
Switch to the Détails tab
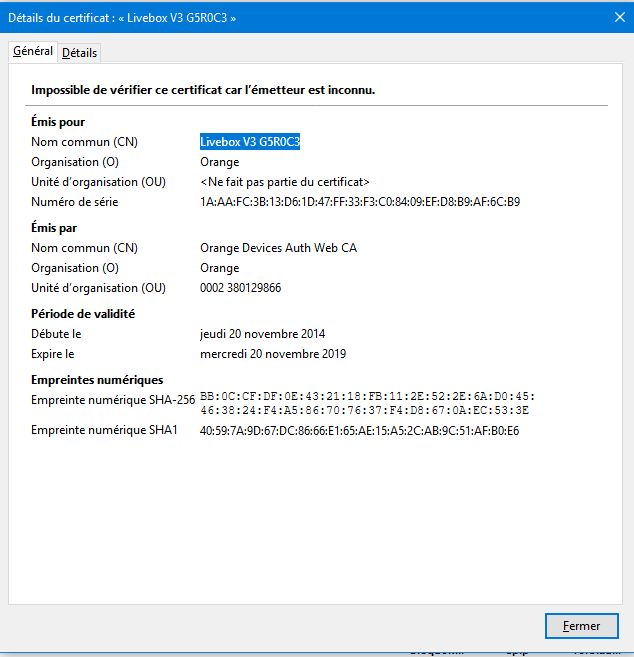79,53
